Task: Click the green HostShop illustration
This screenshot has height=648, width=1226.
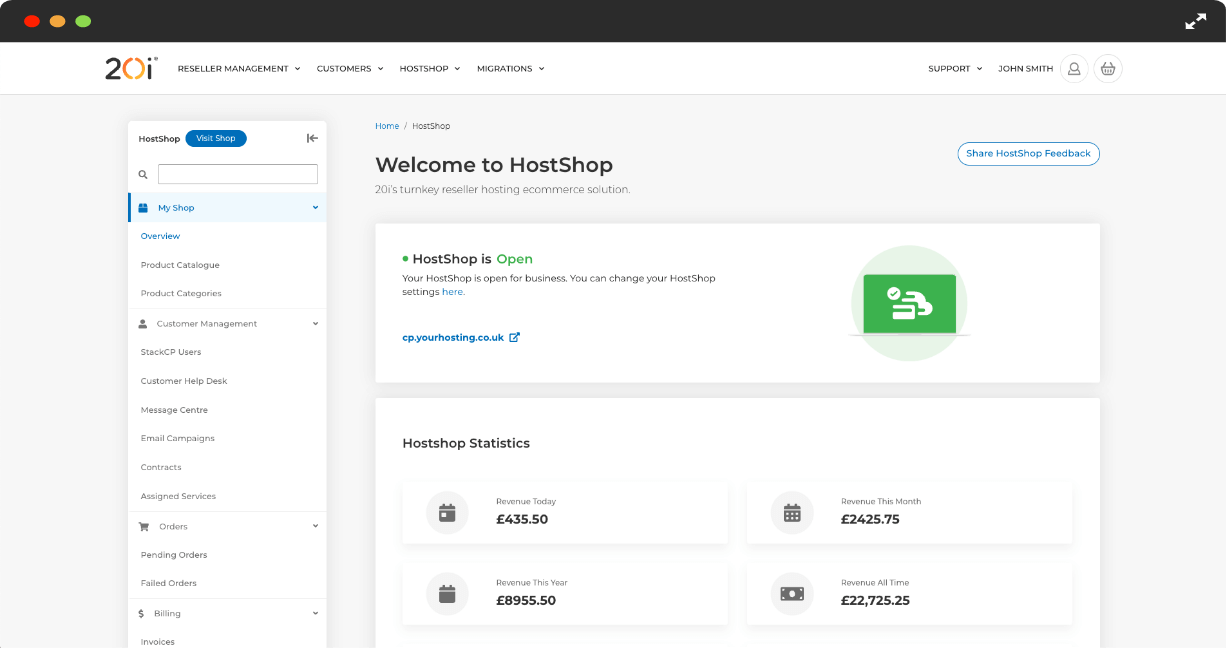Action: click(x=909, y=303)
